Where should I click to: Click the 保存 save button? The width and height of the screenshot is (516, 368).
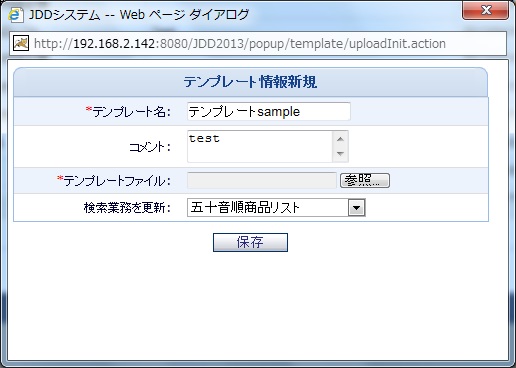(250, 242)
